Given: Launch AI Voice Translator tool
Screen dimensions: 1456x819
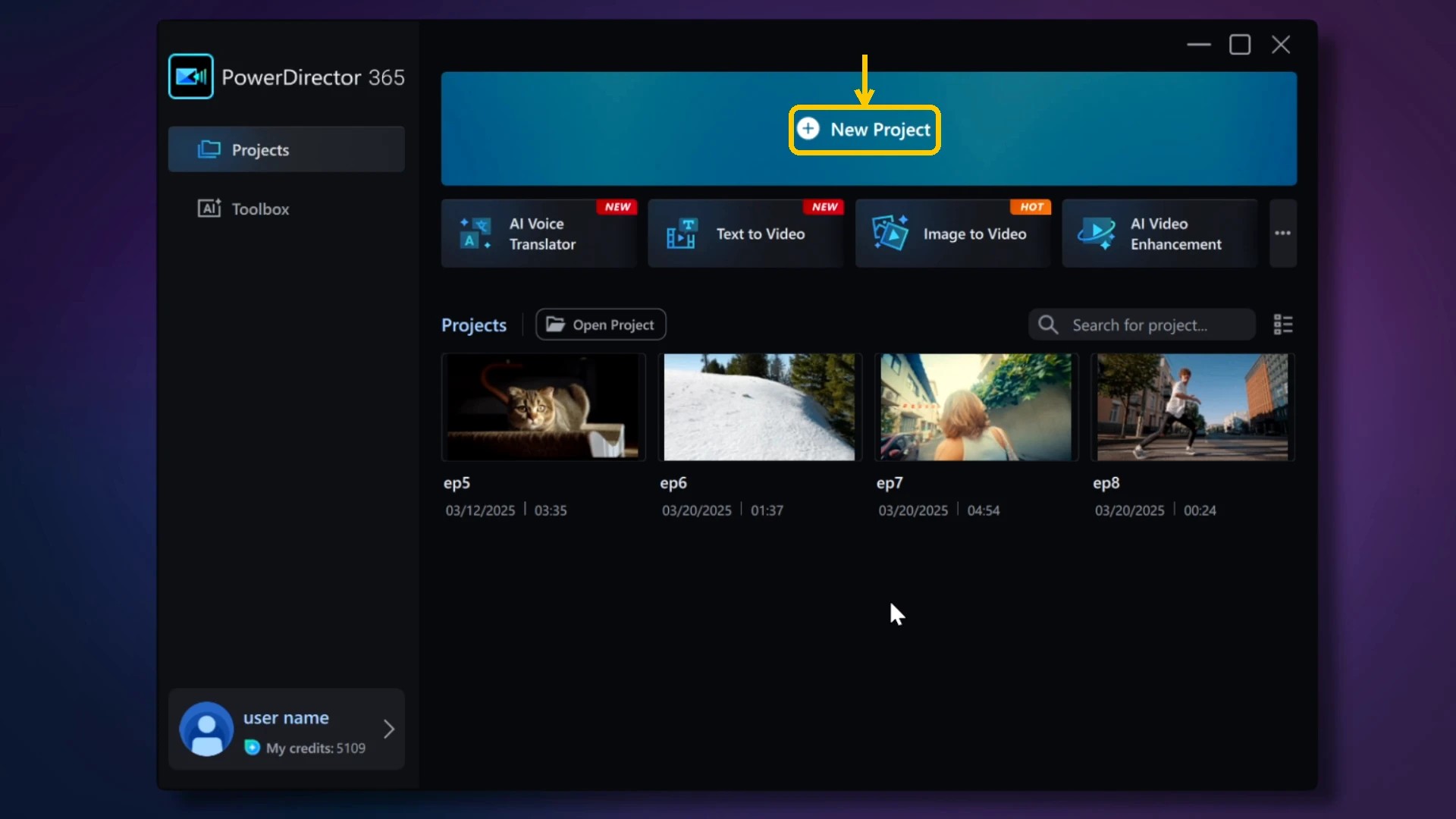Looking at the screenshot, I should click(x=539, y=234).
